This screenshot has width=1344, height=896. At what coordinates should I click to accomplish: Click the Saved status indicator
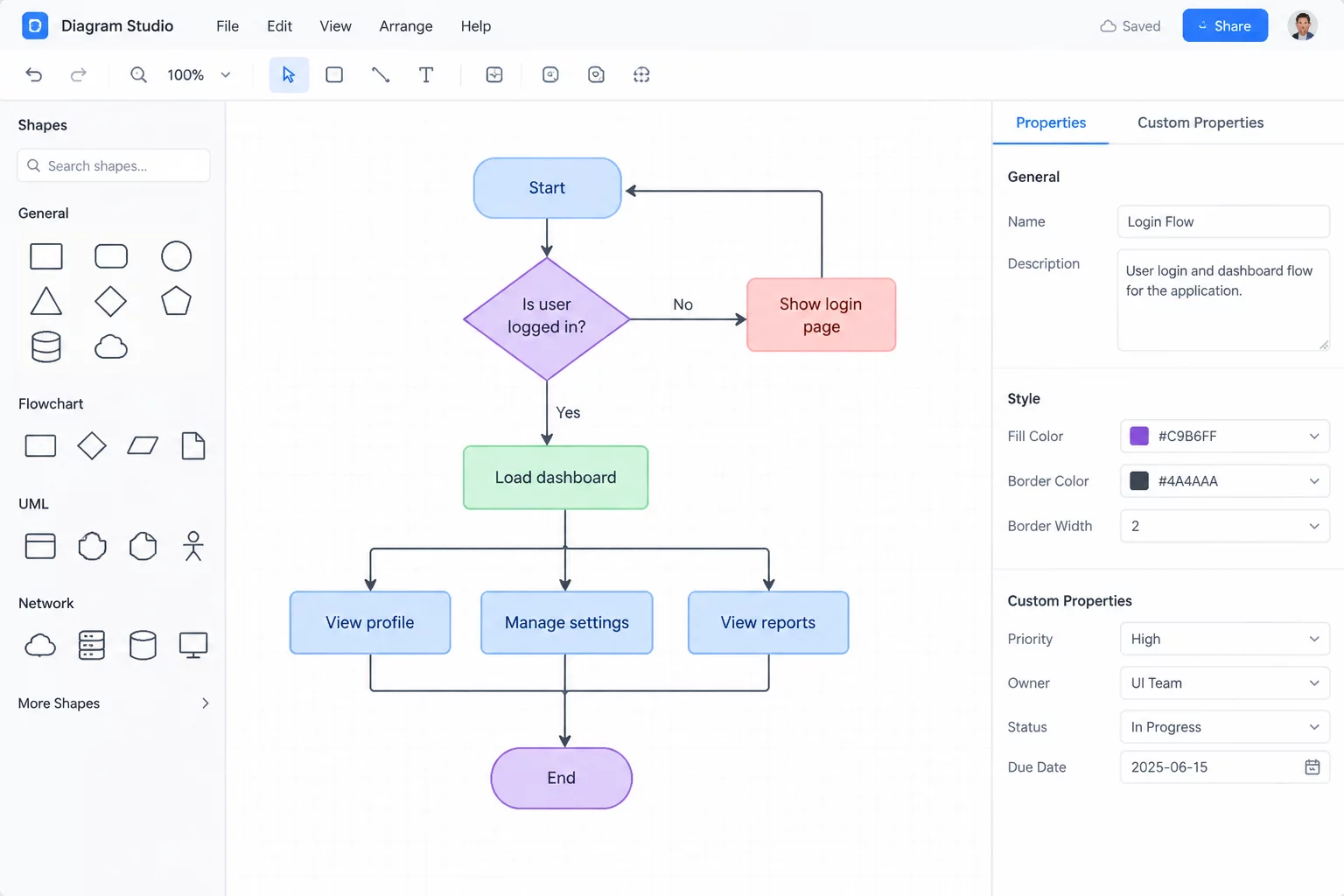click(1130, 26)
